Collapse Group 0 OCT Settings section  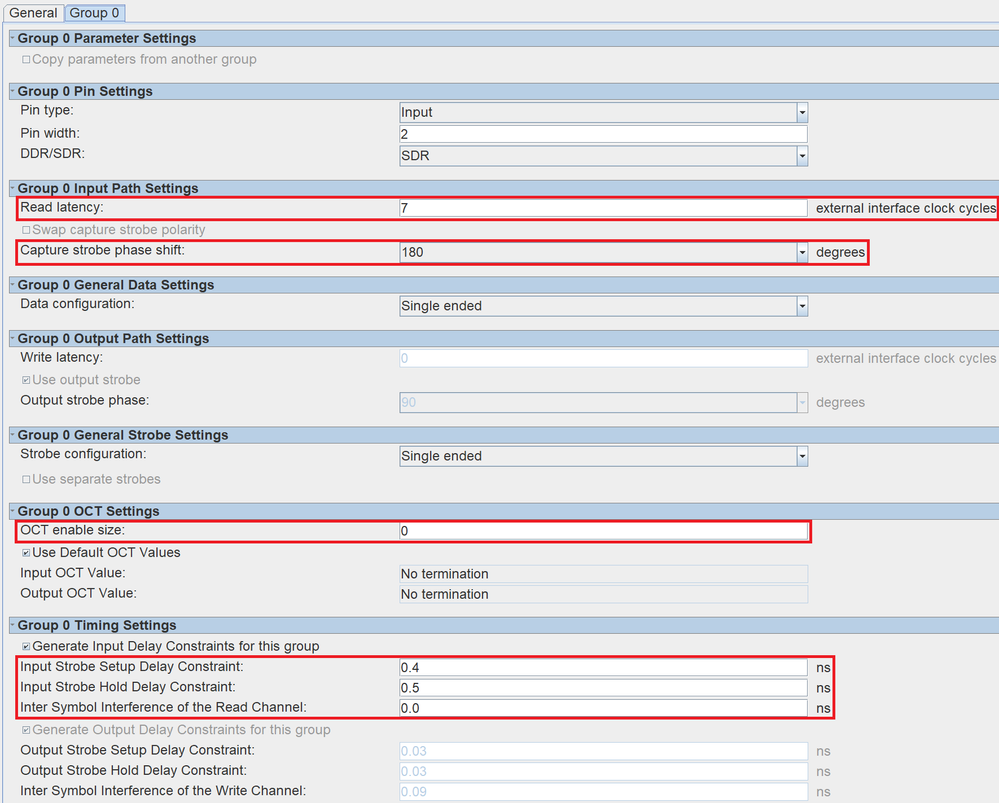coord(12,512)
